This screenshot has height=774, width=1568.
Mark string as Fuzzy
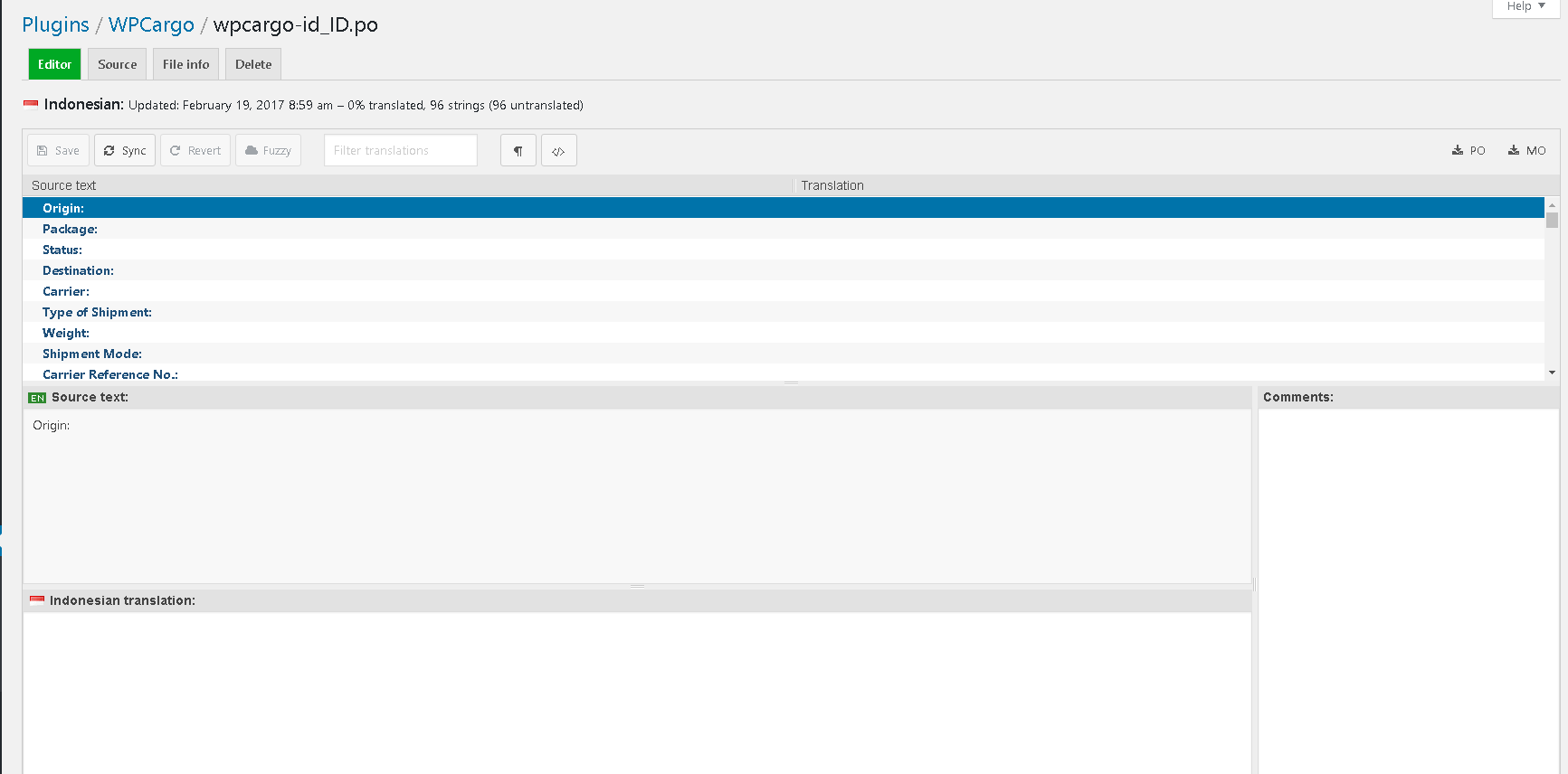(268, 150)
